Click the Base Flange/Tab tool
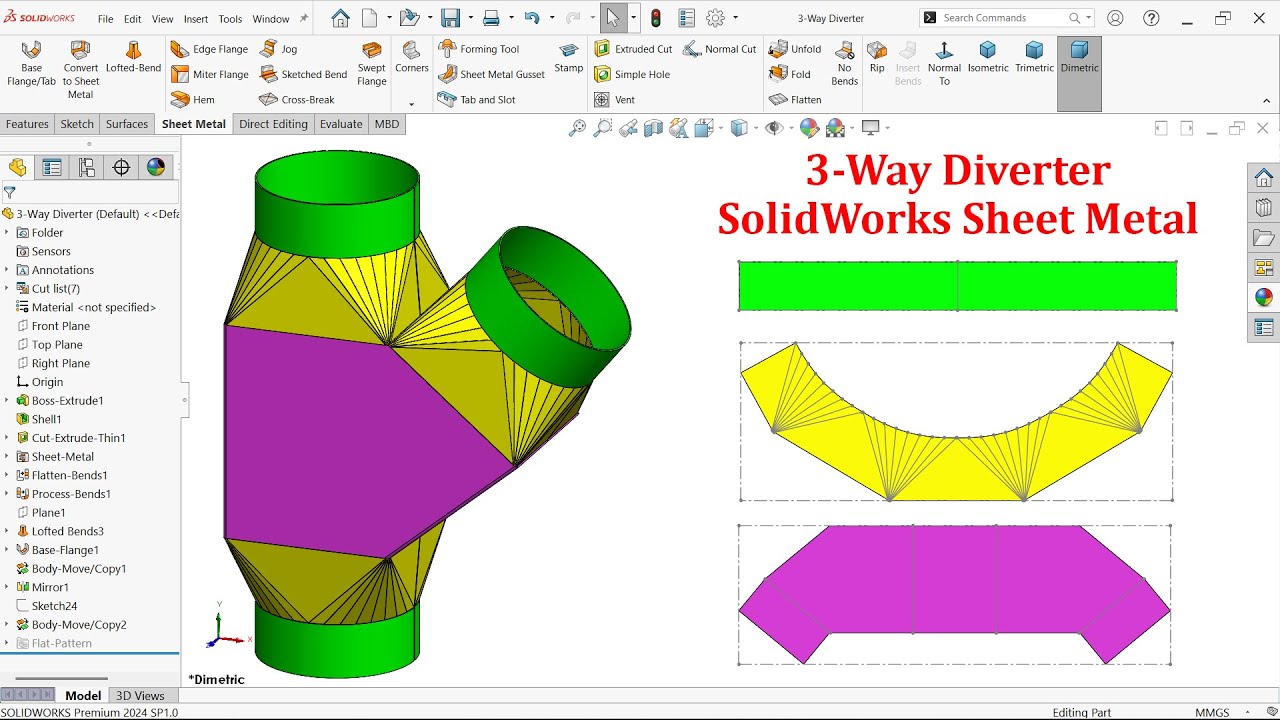 click(31, 63)
